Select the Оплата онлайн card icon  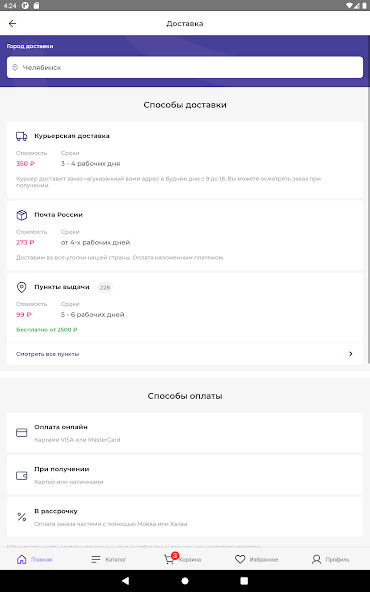click(22, 432)
